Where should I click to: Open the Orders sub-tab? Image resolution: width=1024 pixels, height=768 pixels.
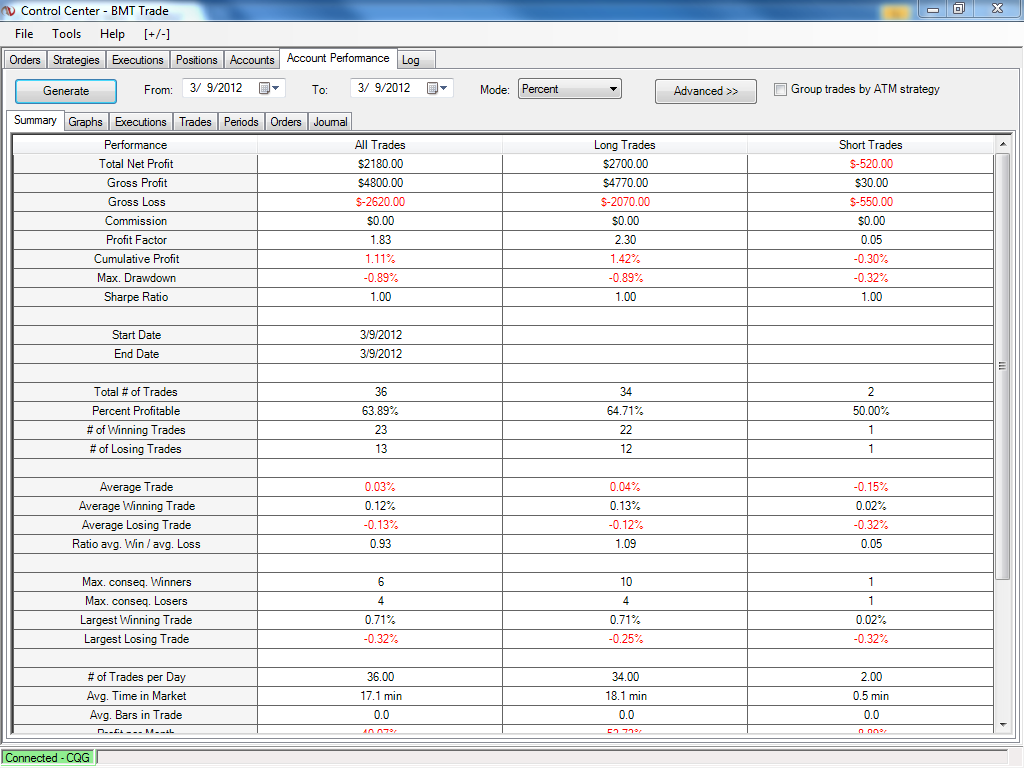(x=286, y=121)
